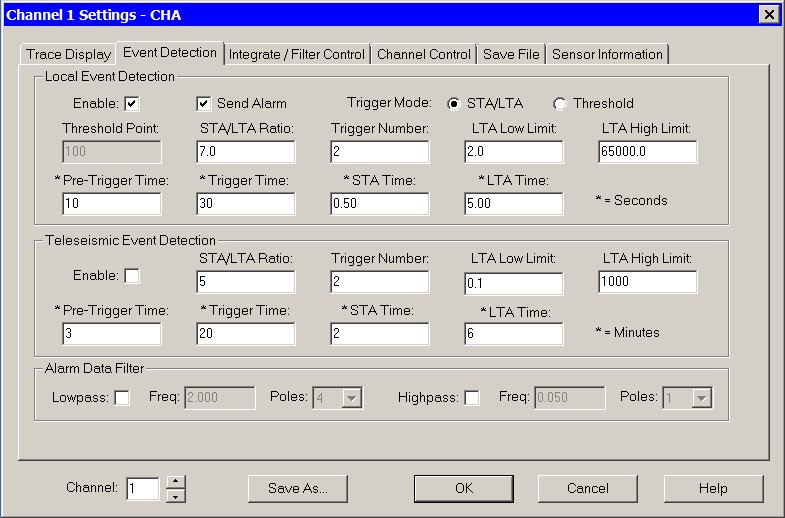Open the Integrate / Filter Control tab
The image size is (785, 518).
point(298,54)
